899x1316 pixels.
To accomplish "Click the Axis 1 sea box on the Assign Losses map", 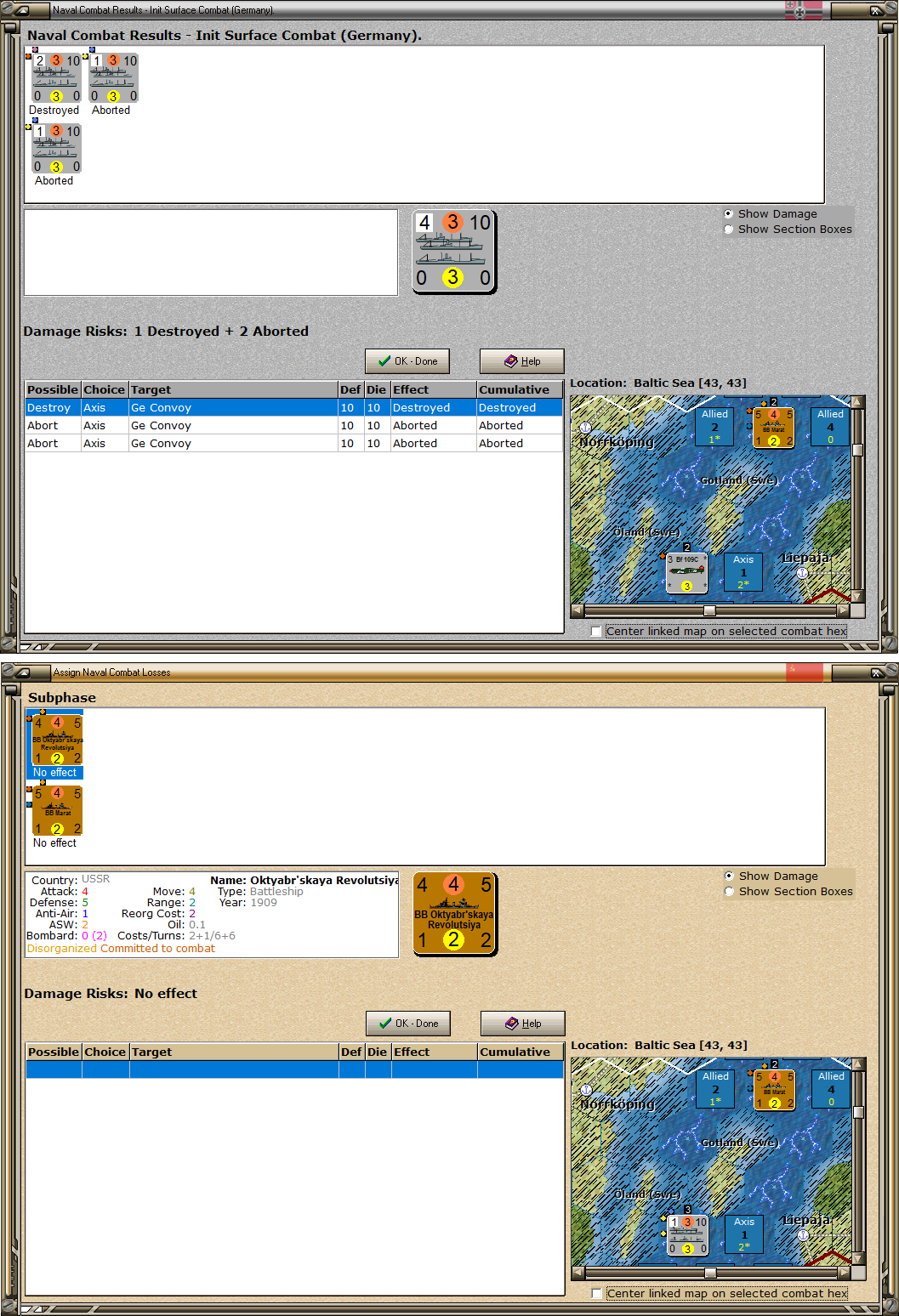I will pyautogui.click(x=744, y=1234).
